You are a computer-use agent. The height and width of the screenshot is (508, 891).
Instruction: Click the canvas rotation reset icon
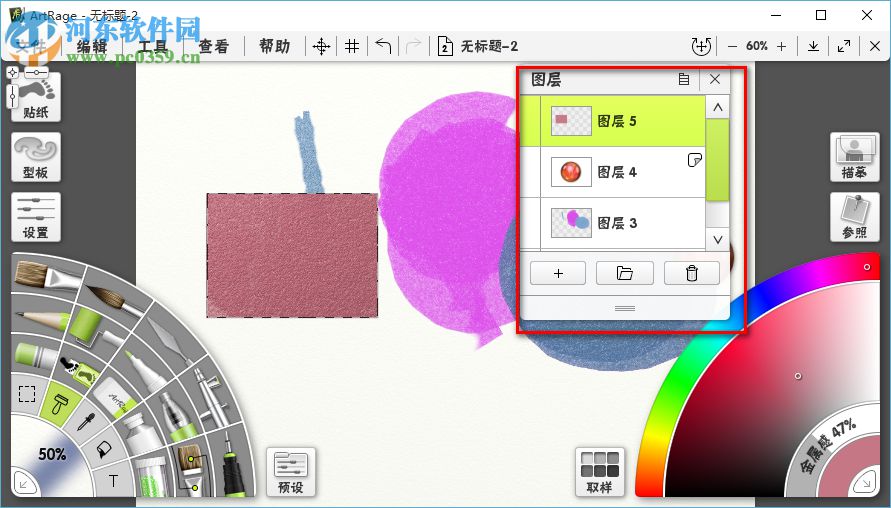701,46
